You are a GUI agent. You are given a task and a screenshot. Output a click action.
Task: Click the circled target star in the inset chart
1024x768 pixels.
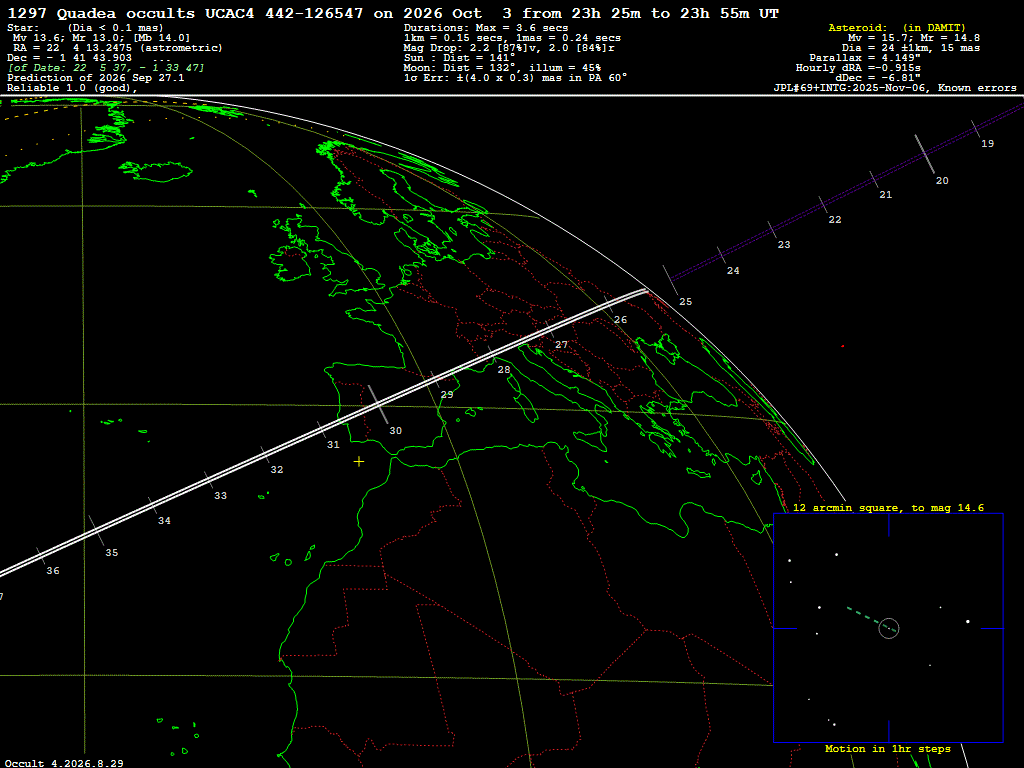pyautogui.click(x=889, y=628)
